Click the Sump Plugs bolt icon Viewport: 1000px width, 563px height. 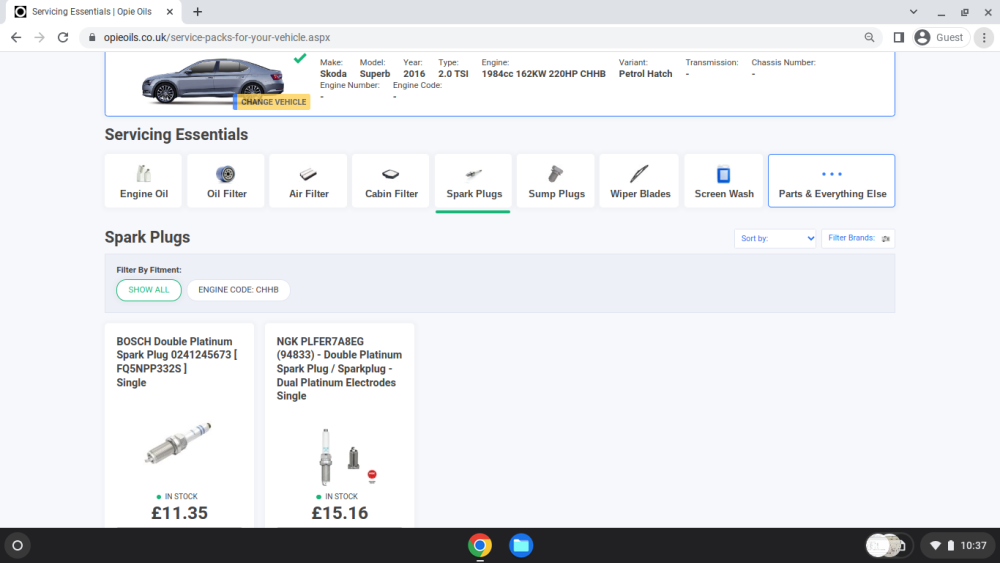(x=555, y=173)
